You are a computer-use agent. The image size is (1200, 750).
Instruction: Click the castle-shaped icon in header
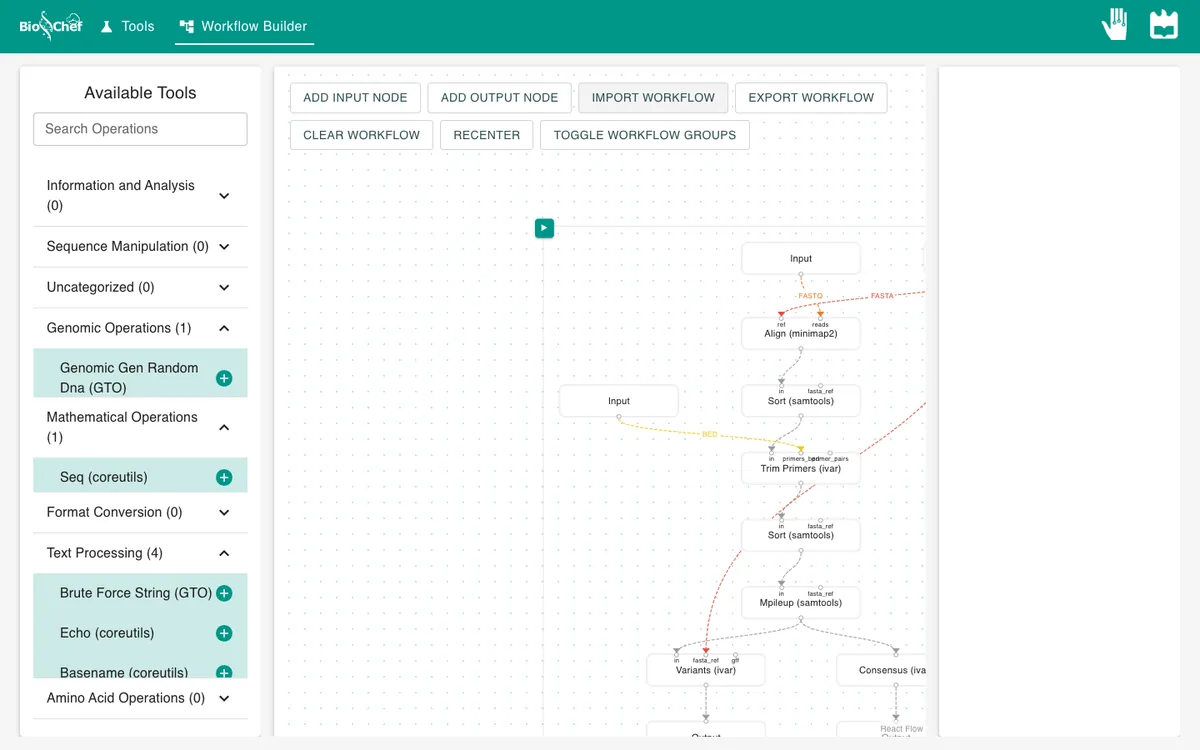[1164, 24]
